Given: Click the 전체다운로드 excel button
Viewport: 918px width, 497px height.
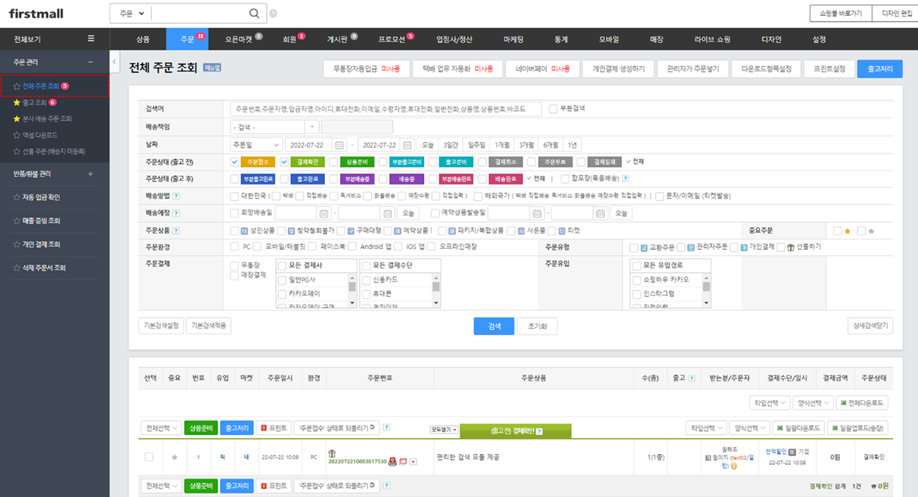Looking at the screenshot, I should [x=862, y=403].
